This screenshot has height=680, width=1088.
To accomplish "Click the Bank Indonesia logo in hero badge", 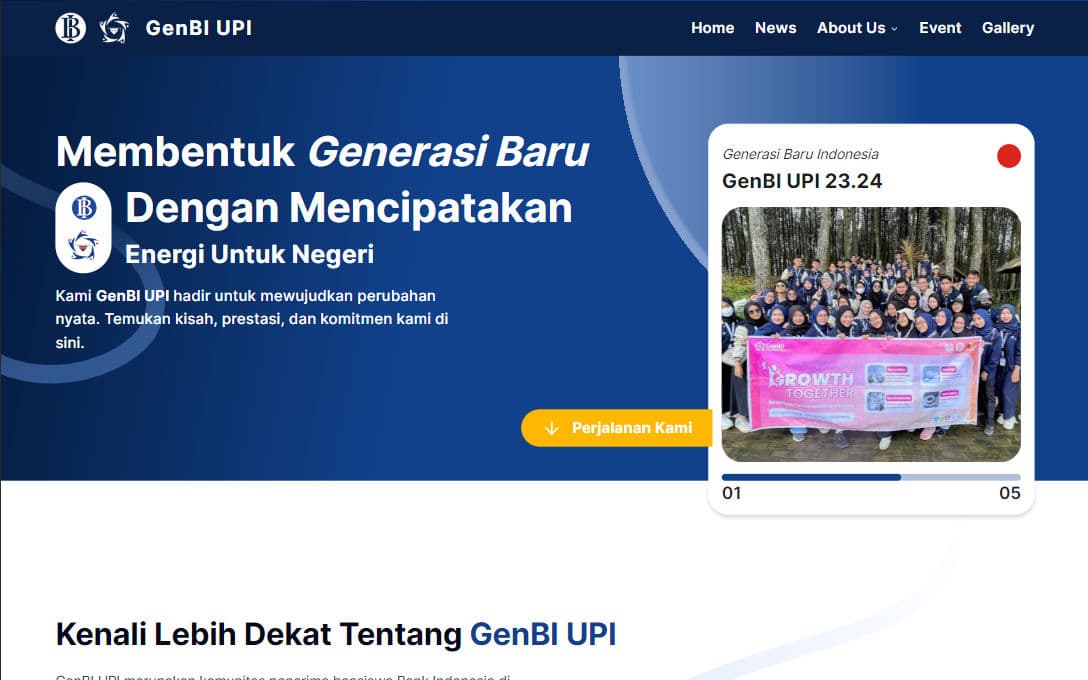I will [84, 207].
